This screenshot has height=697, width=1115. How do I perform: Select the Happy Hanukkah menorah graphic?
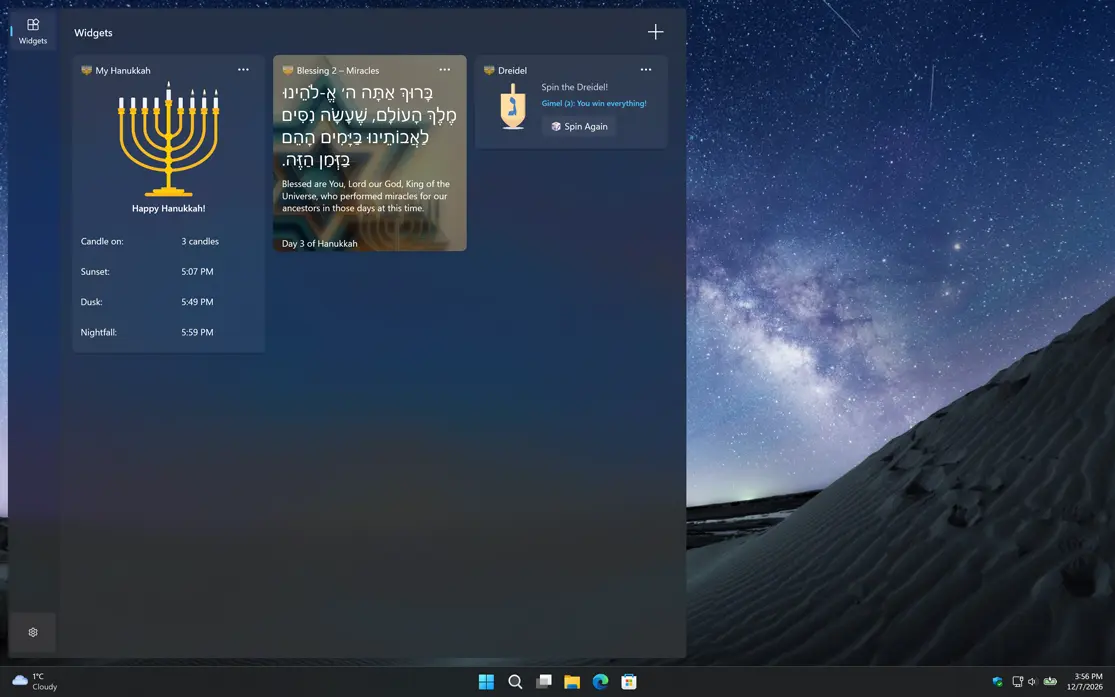pyautogui.click(x=167, y=140)
